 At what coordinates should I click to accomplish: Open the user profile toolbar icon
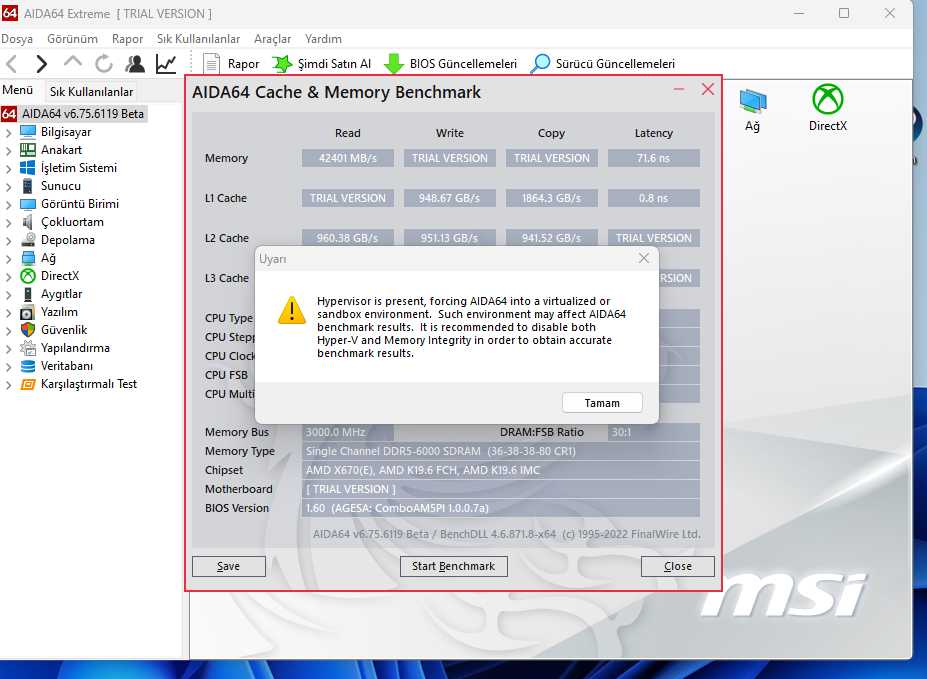pyautogui.click(x=135, y=63)
